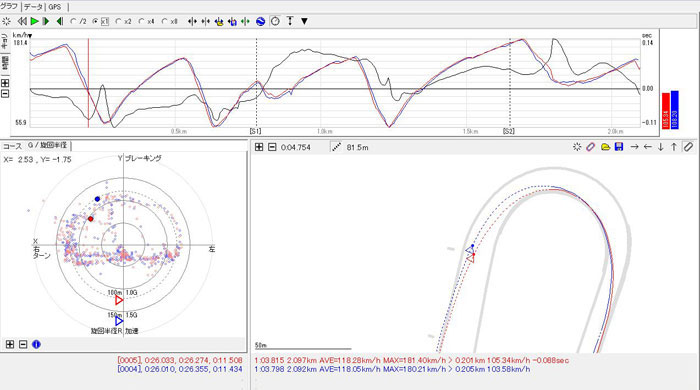This screenshot has width=700, height=390.
Task: Reset the map view with sunburst icon
Action: tap(577, 147)
